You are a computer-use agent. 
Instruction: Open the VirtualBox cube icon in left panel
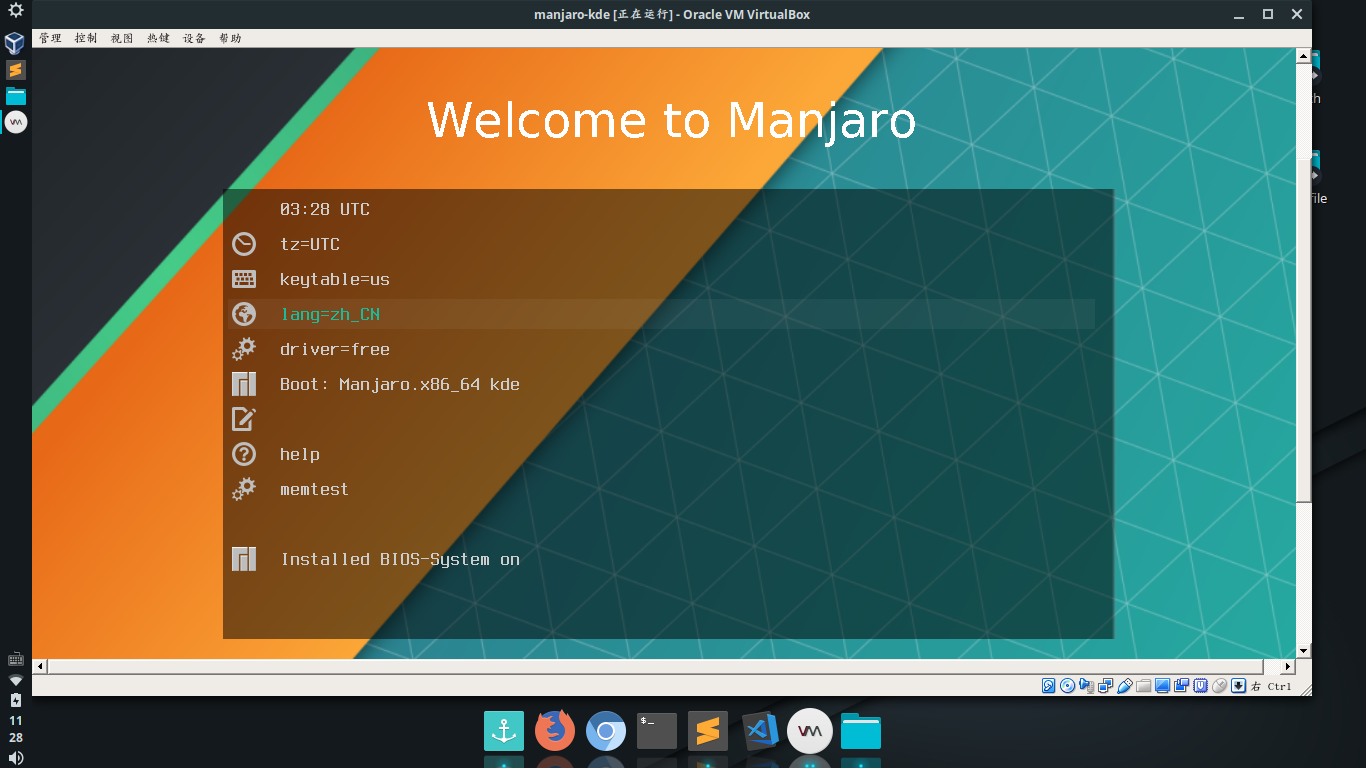[15, 43]
